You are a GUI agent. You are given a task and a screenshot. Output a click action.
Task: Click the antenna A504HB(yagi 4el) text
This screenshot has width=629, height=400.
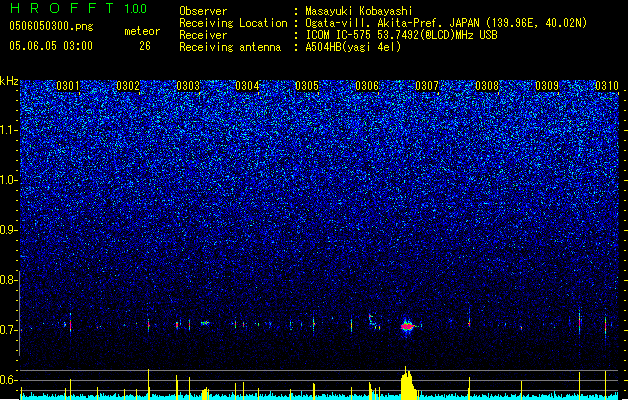[353, 47]
